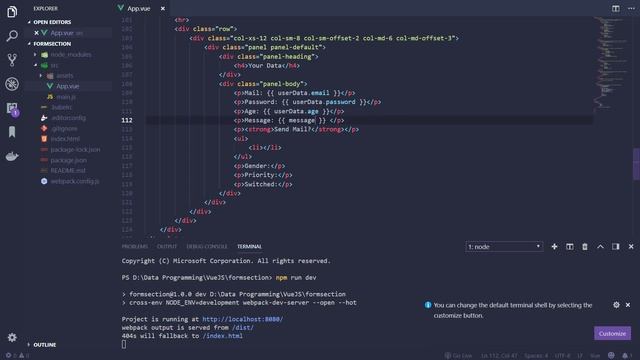Viewport: 640px width, 360px height.
Task: Click the Spaces: 4 indentation setting
Action: click(x=536, y=356)
